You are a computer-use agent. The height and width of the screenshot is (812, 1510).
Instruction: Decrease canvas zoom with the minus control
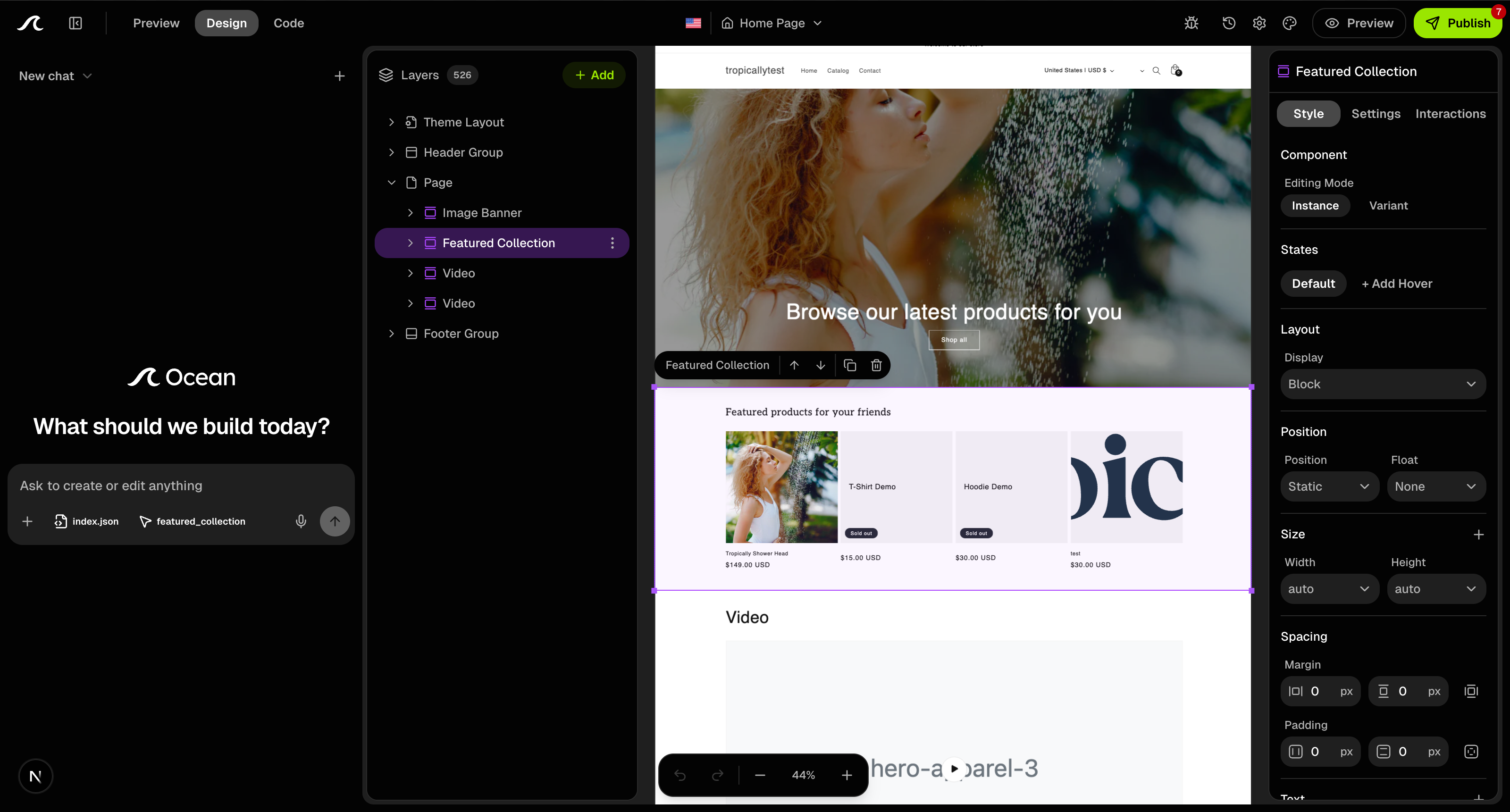tap(759, 775)
